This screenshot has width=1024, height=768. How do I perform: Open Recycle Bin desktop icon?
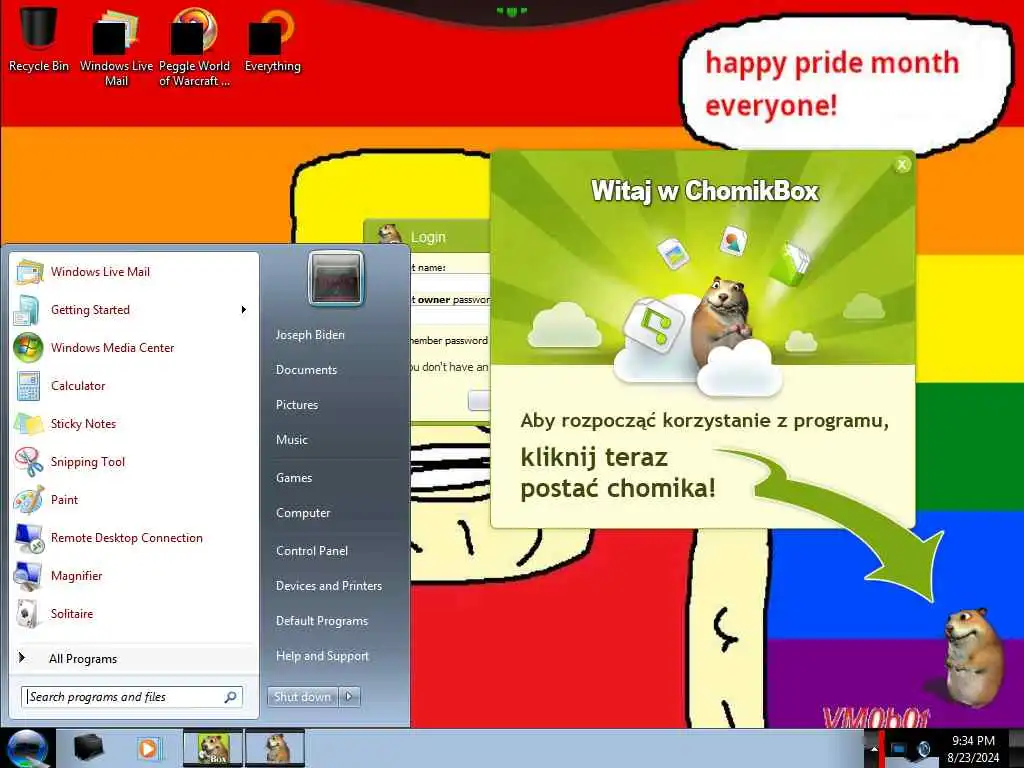[39, 39]
